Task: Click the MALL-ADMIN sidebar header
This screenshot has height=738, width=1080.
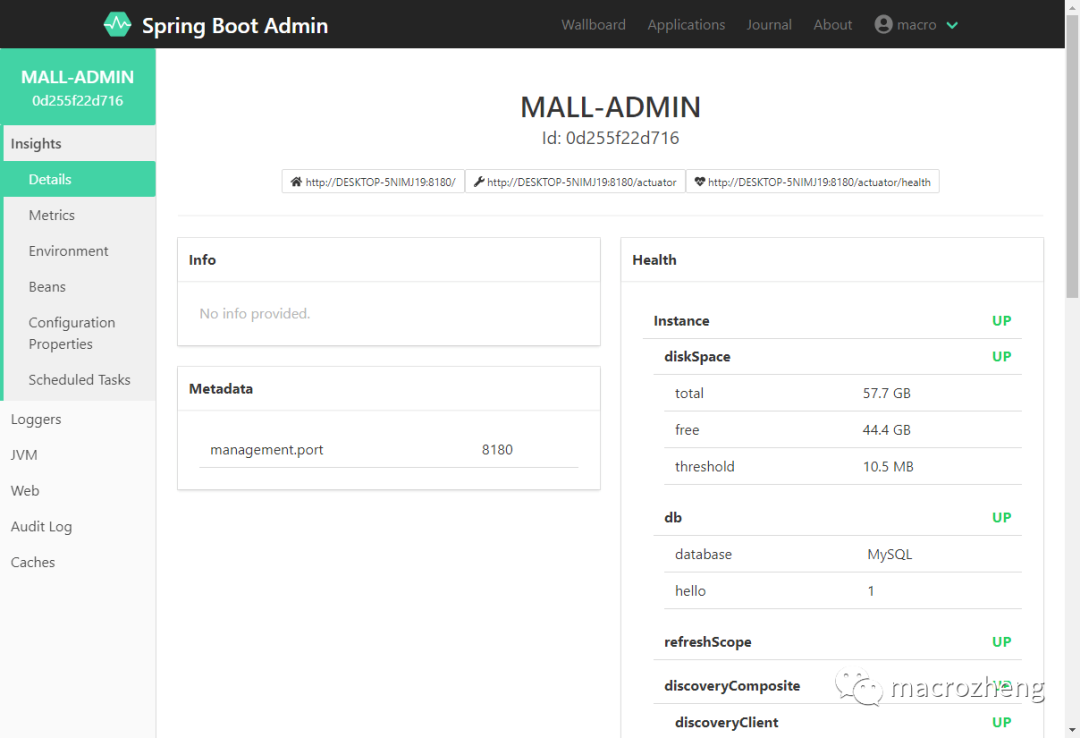Action: pos(78,87)
